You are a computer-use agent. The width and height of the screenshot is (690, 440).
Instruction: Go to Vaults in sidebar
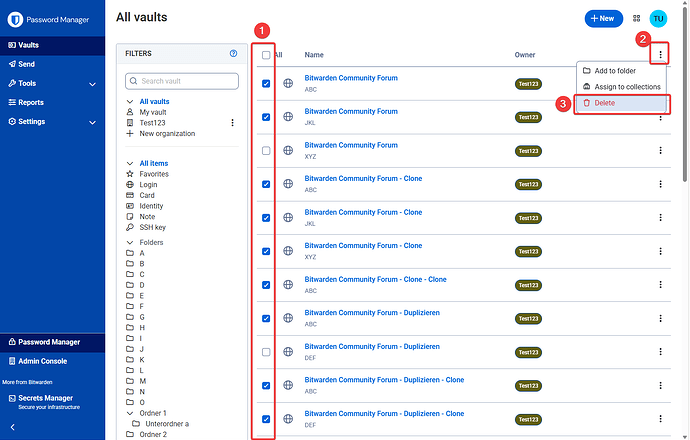(x=52, y=45)
